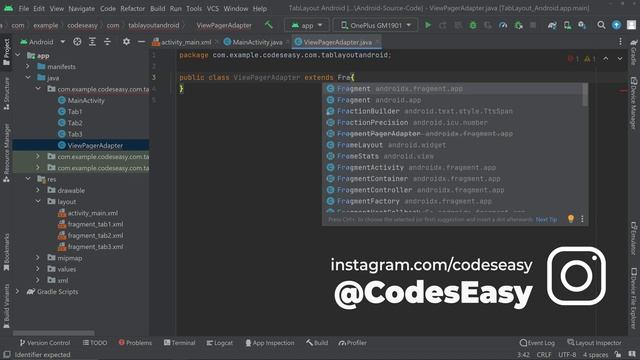640x360 pixels.
Task: Open Device Manager toolbar icon
Action: [x=567, y=25]
